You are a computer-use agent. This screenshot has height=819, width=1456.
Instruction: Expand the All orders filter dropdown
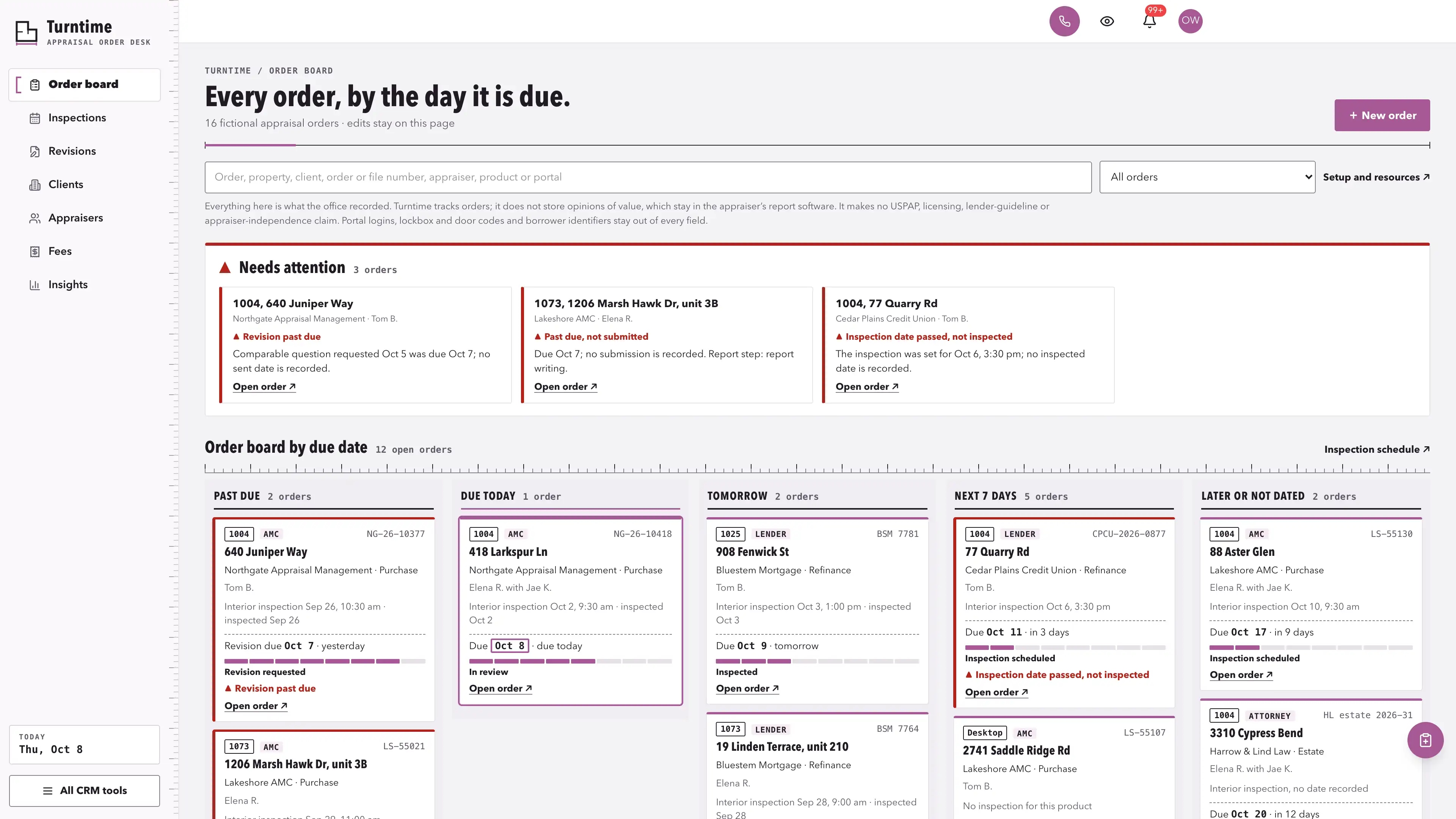click(1207, 177)
